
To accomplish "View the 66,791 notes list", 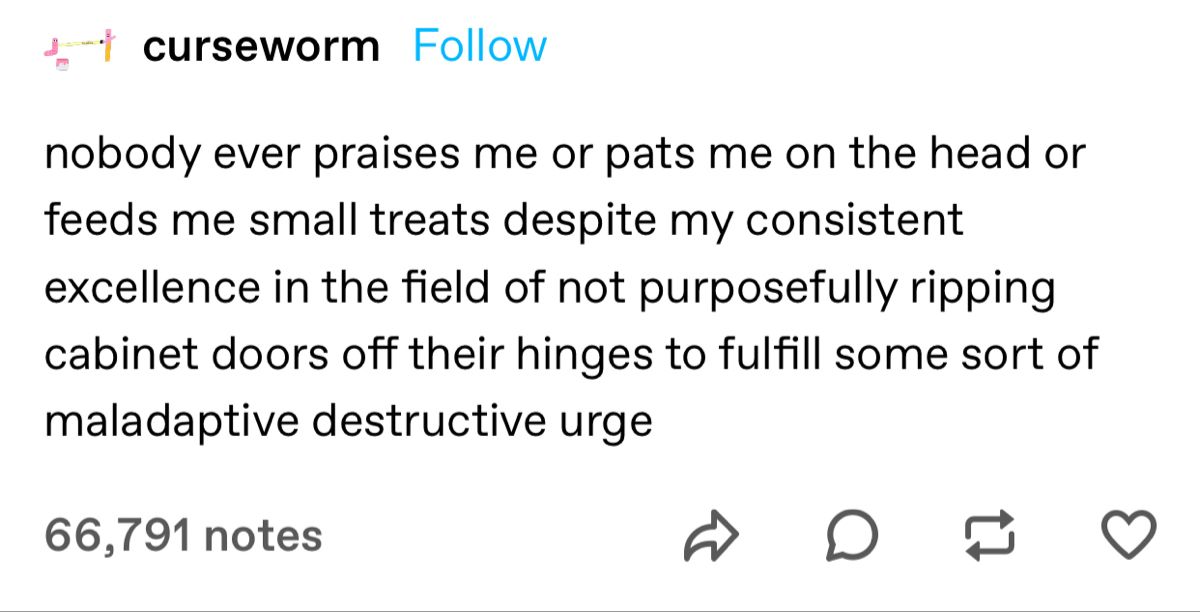I will tap(183, 534).
